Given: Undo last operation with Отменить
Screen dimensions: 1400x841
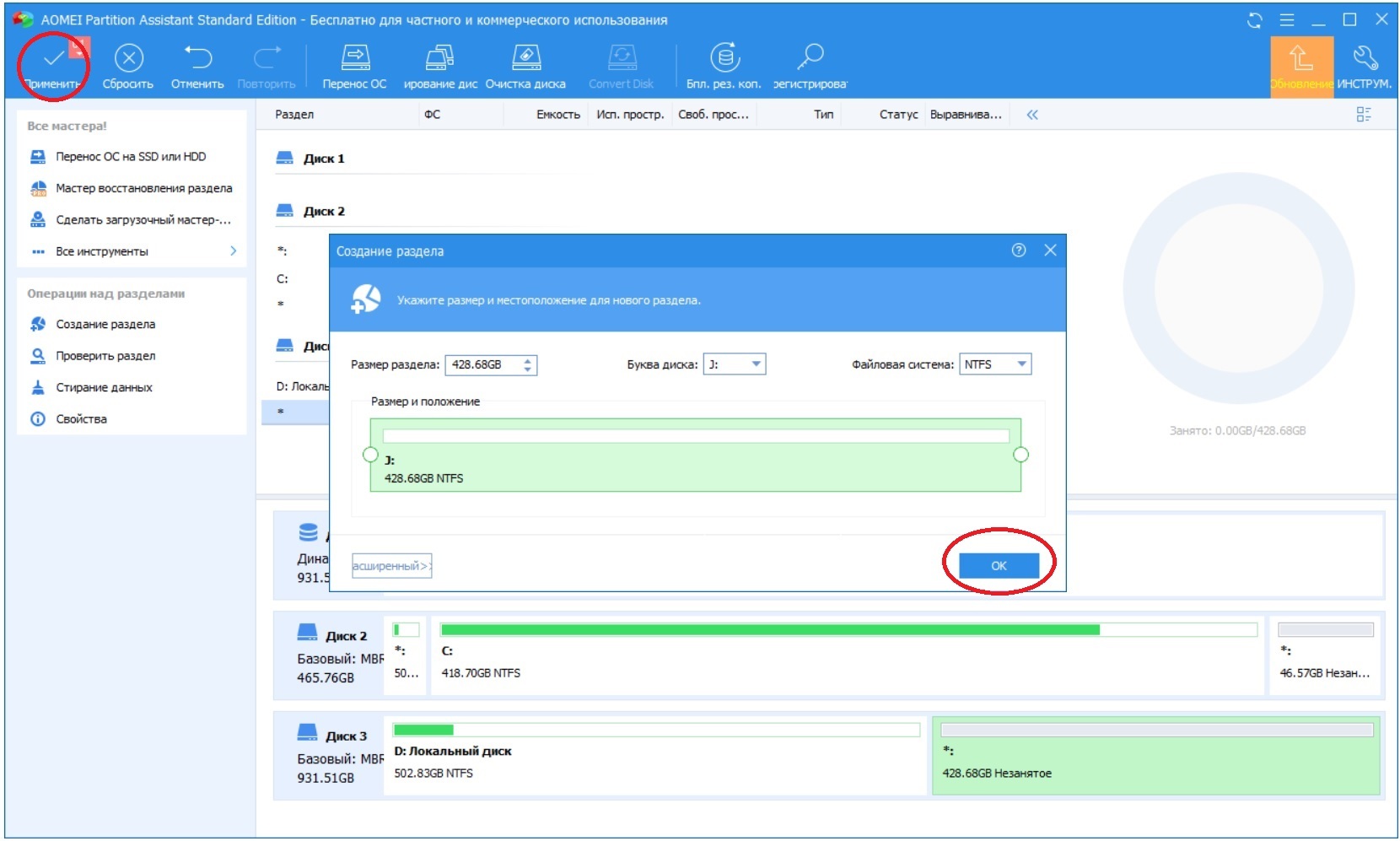Looking at the screenshot, I should tap(197, 67).
